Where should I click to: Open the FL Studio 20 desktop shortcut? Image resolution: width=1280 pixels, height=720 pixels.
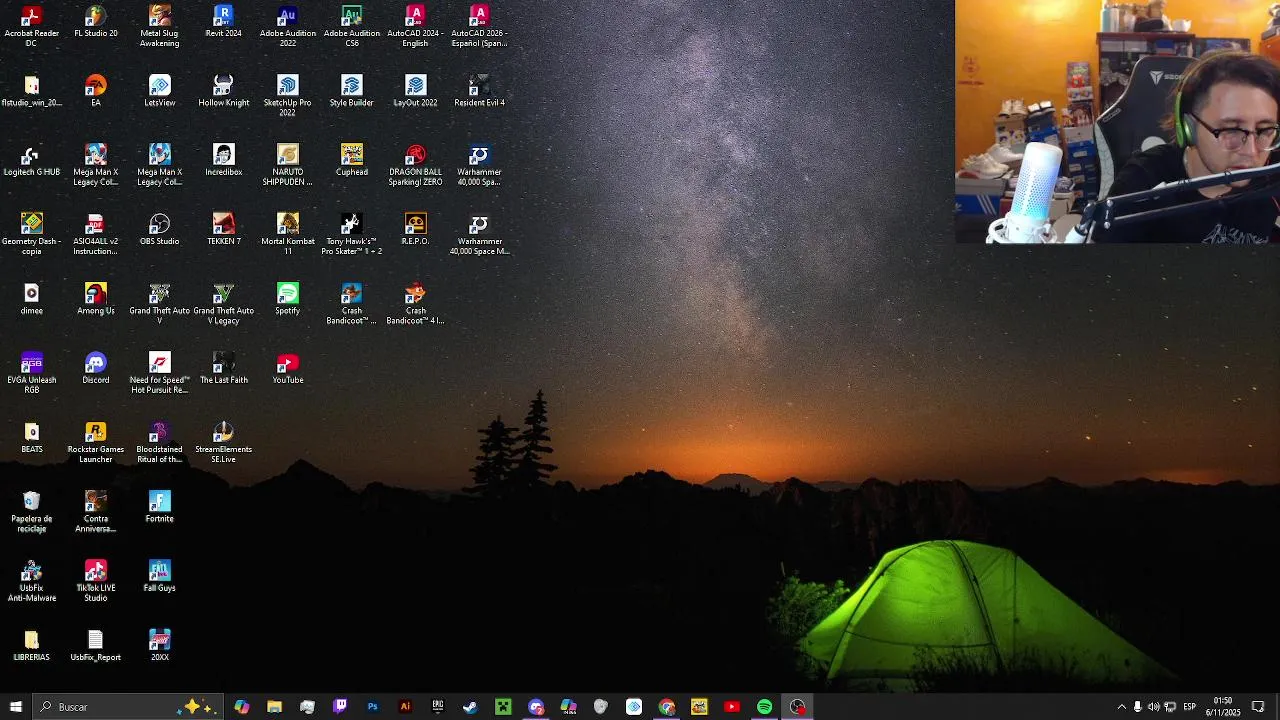coord(96,22)
